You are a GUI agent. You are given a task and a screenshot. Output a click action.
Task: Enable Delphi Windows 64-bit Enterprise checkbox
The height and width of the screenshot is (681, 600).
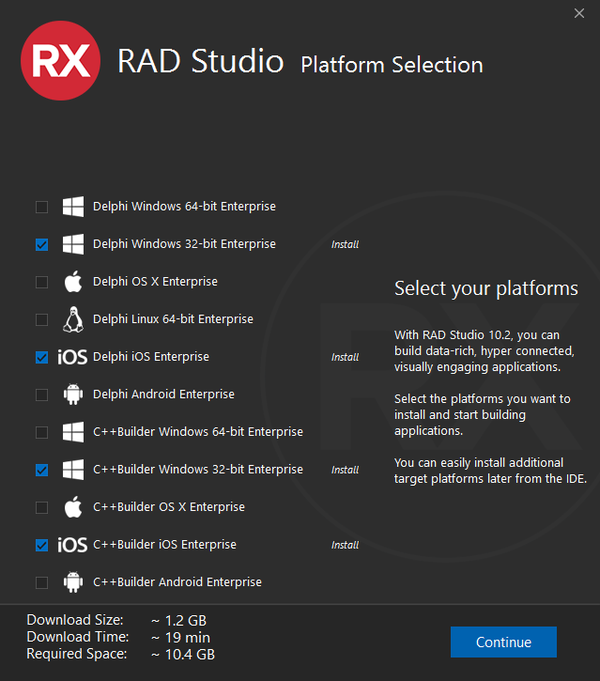[42, 207]
